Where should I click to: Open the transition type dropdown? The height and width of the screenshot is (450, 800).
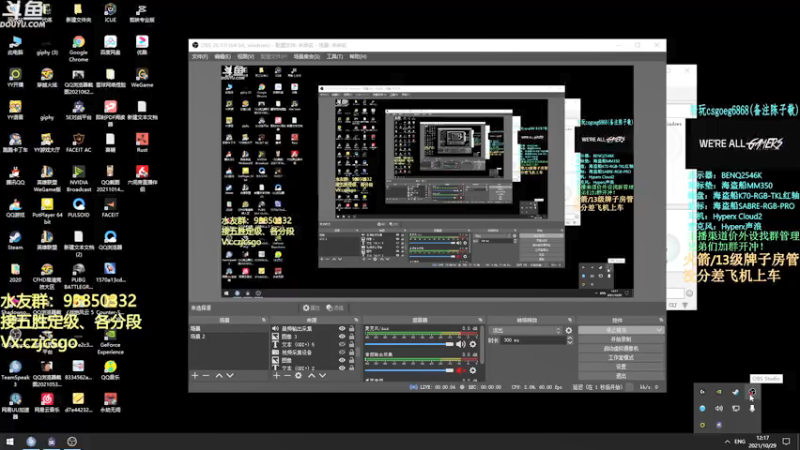coord(525,331)
